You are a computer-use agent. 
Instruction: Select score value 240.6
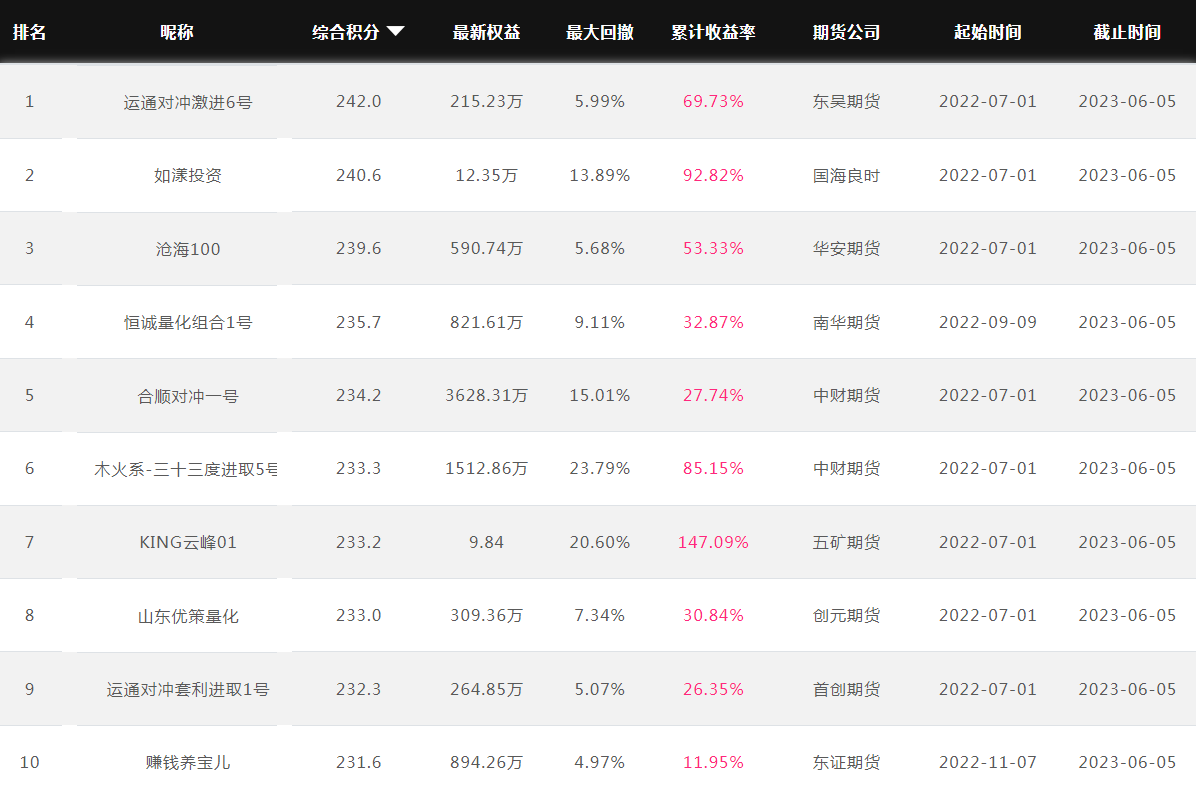click(x=358, y=175)
